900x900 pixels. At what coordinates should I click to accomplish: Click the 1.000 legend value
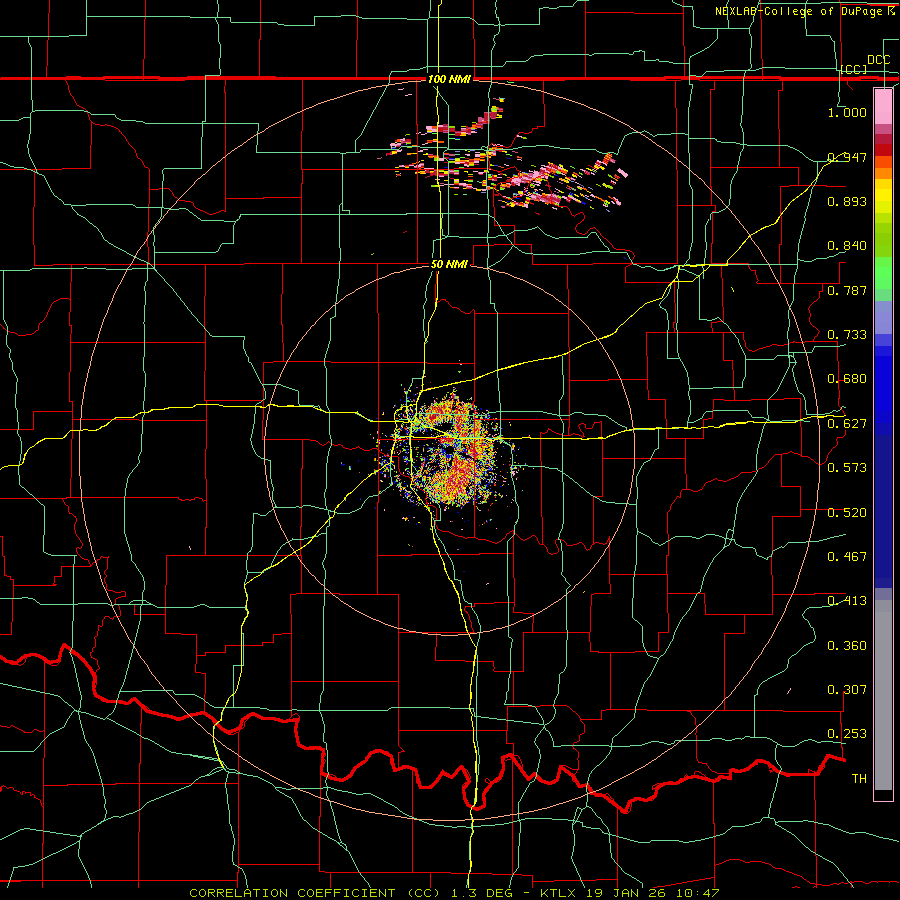[x=847, y=112]
